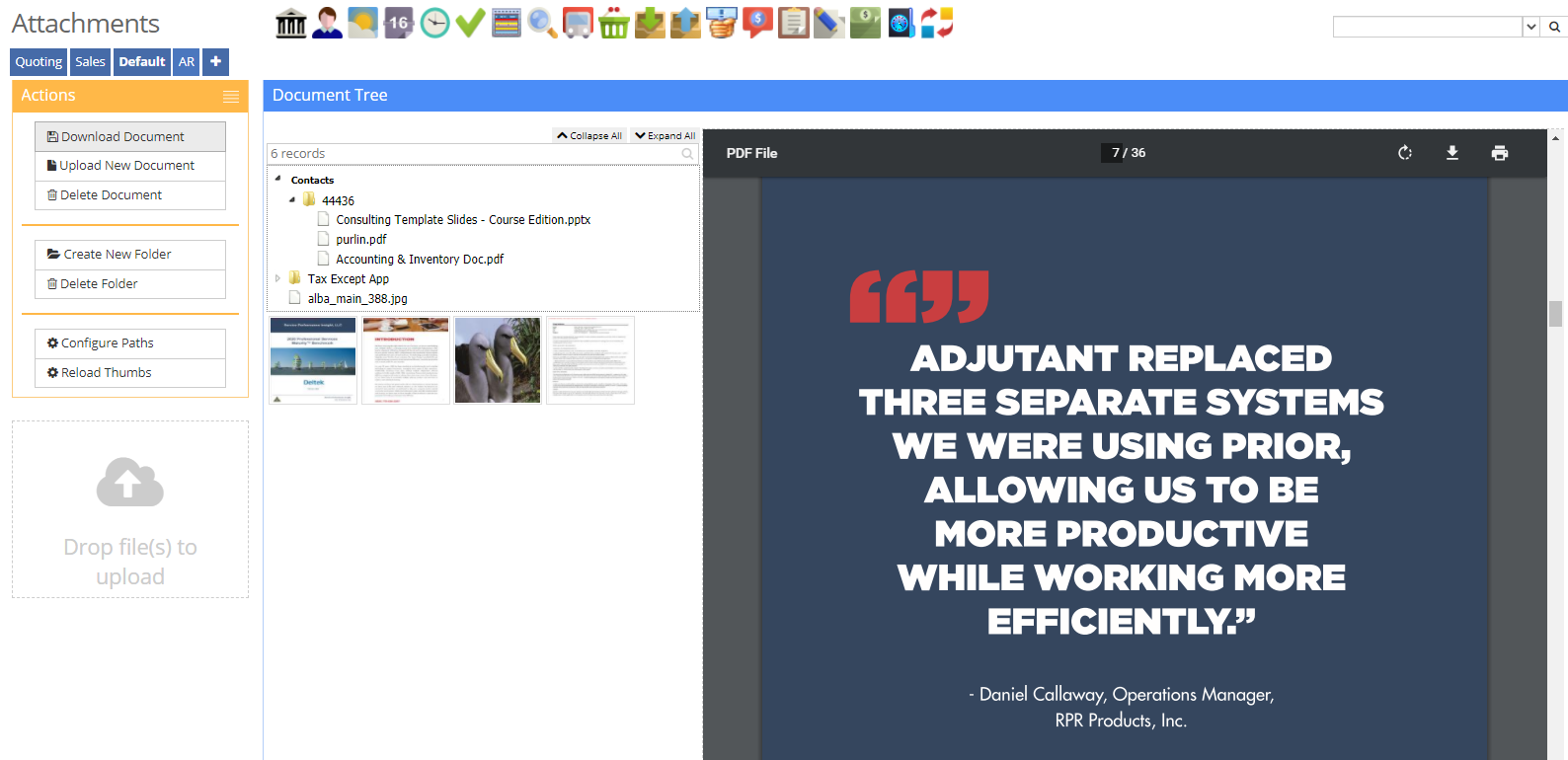Click Delete Folder
Image resolution: width=1568 pixels, height=760 pixels.
130,284
